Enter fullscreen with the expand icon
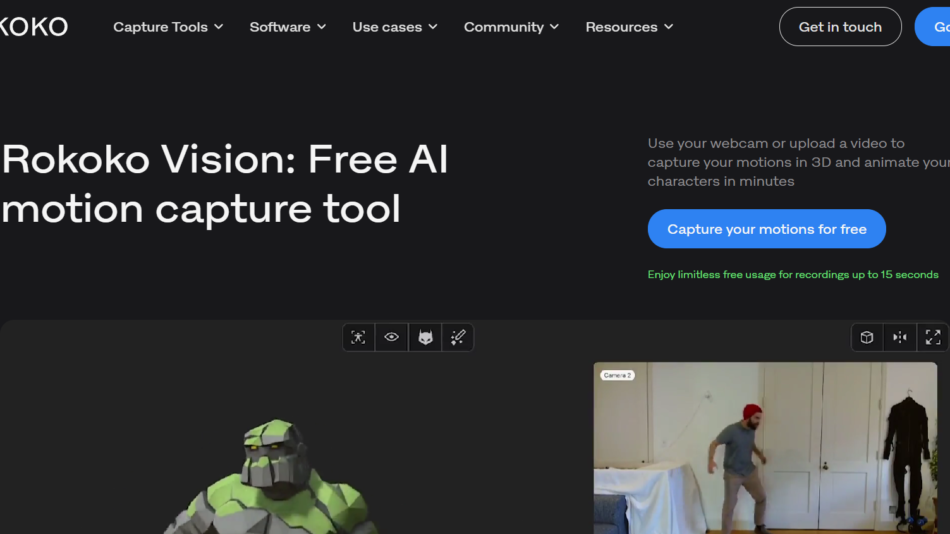Screen dimensions: 950x534 coord(933,338)
